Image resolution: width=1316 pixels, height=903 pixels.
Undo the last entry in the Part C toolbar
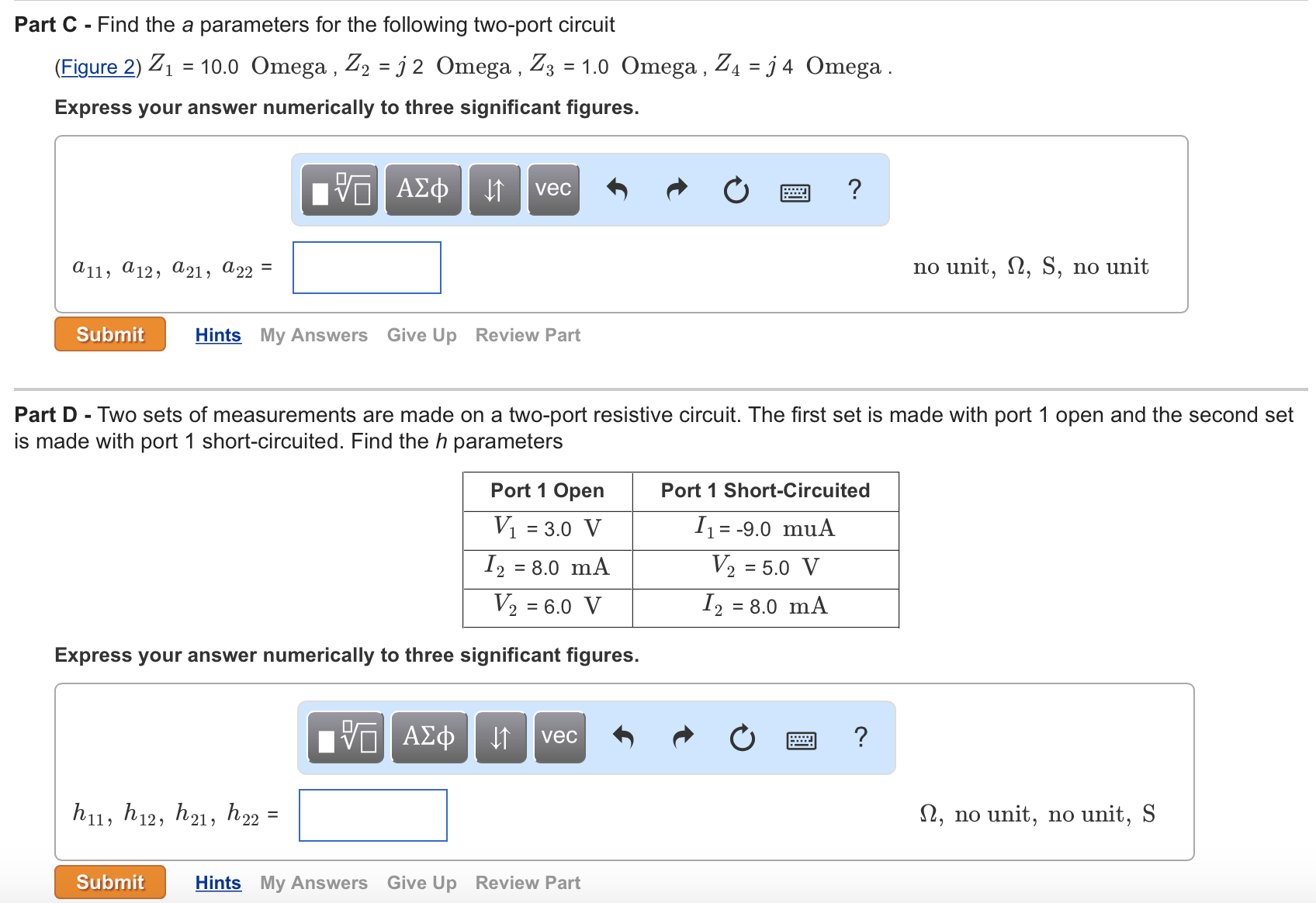pos(618,189)
